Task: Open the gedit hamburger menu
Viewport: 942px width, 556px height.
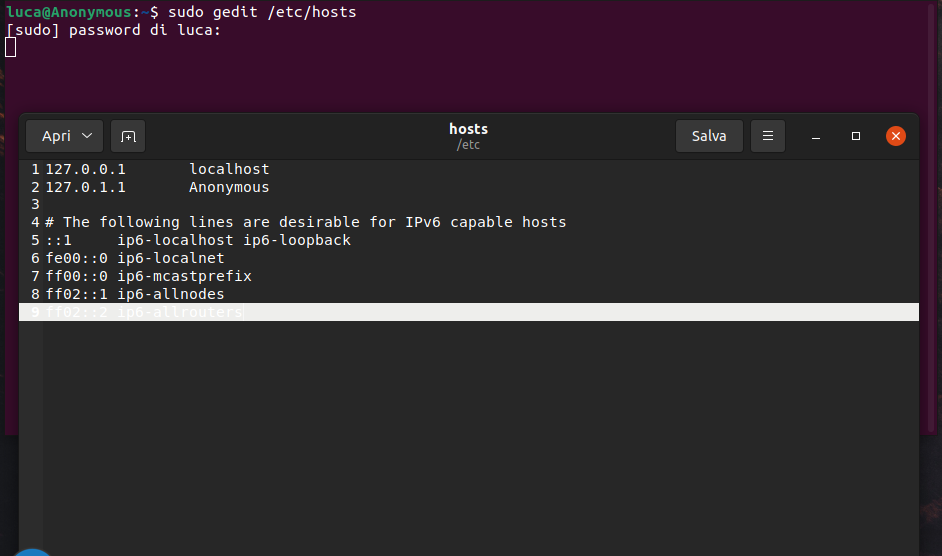Action: 767,136
